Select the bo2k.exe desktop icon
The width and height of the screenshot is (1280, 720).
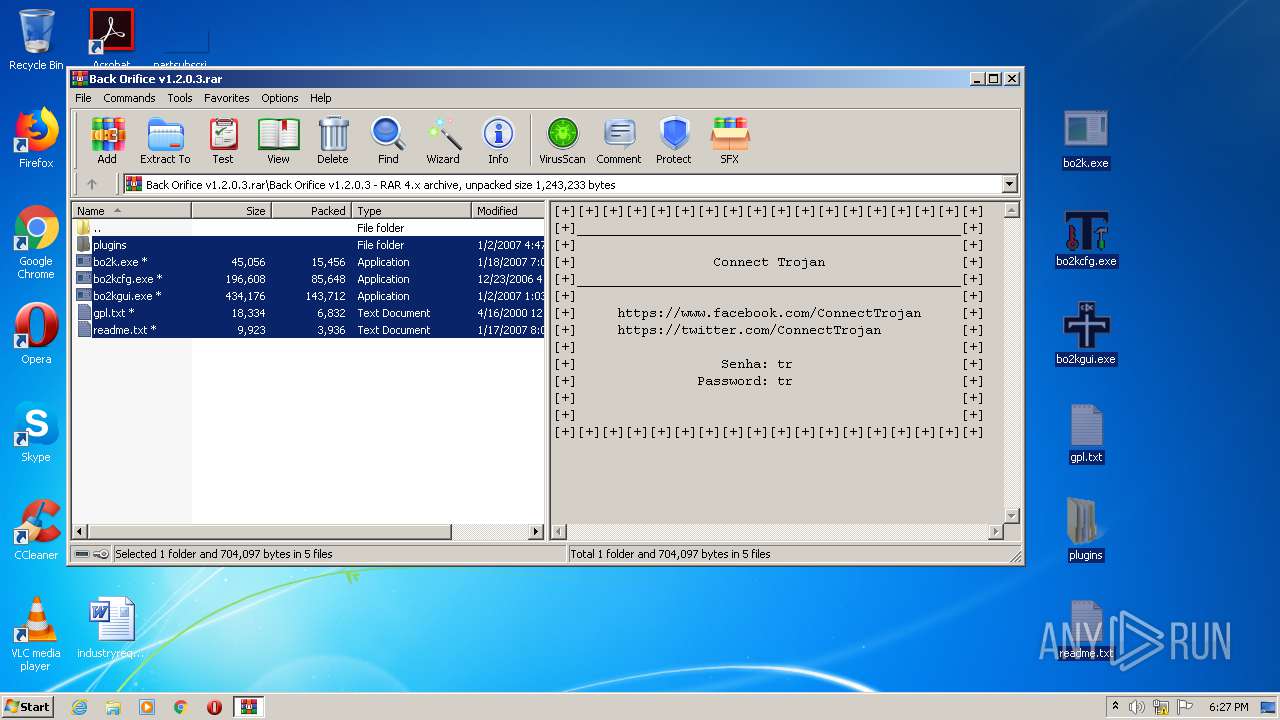tap(1086, 139)
